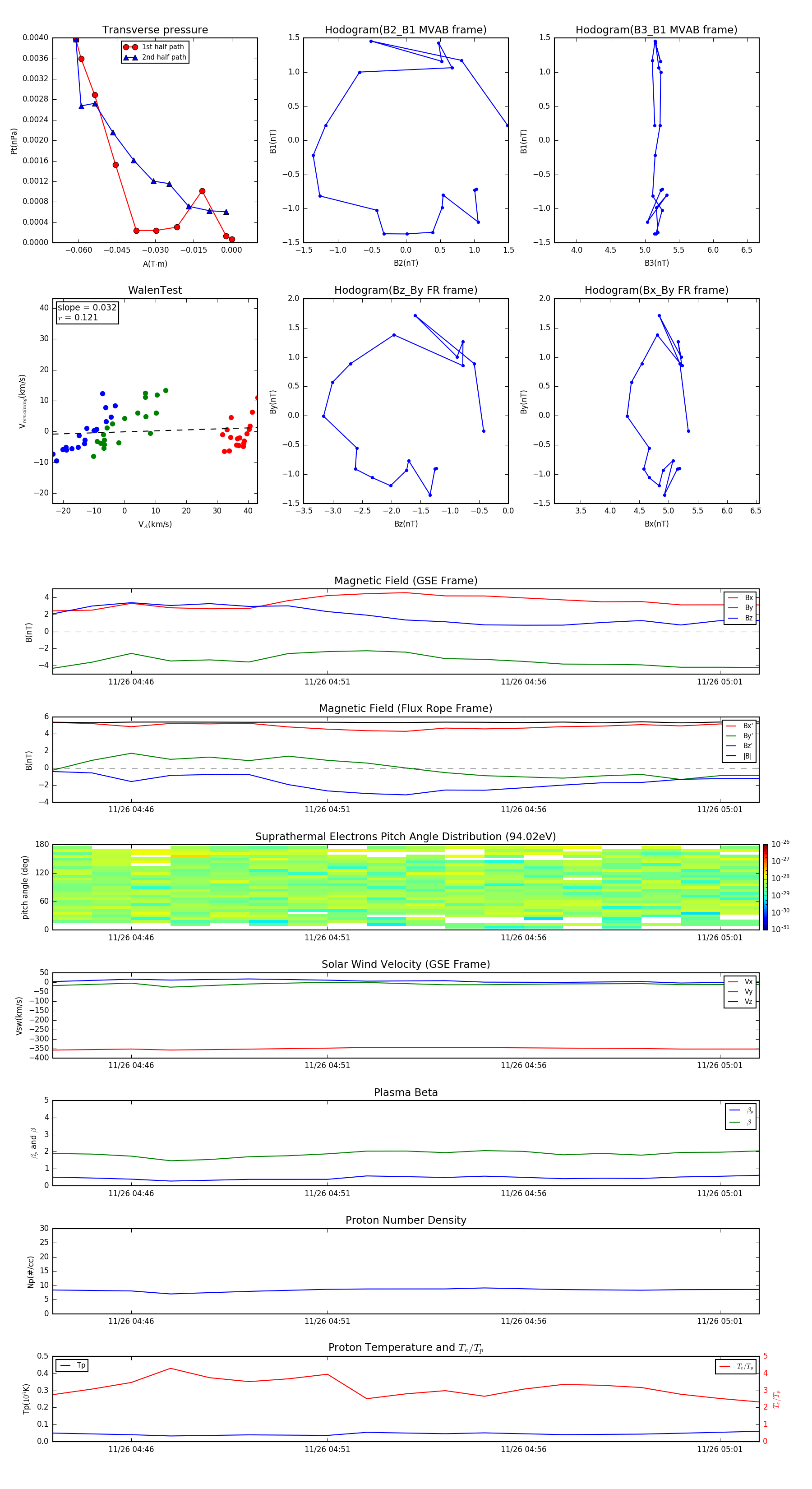Click the 'A(T·m)' x-axis label
Screen dimensions: 812x1489
pos(155,264)
